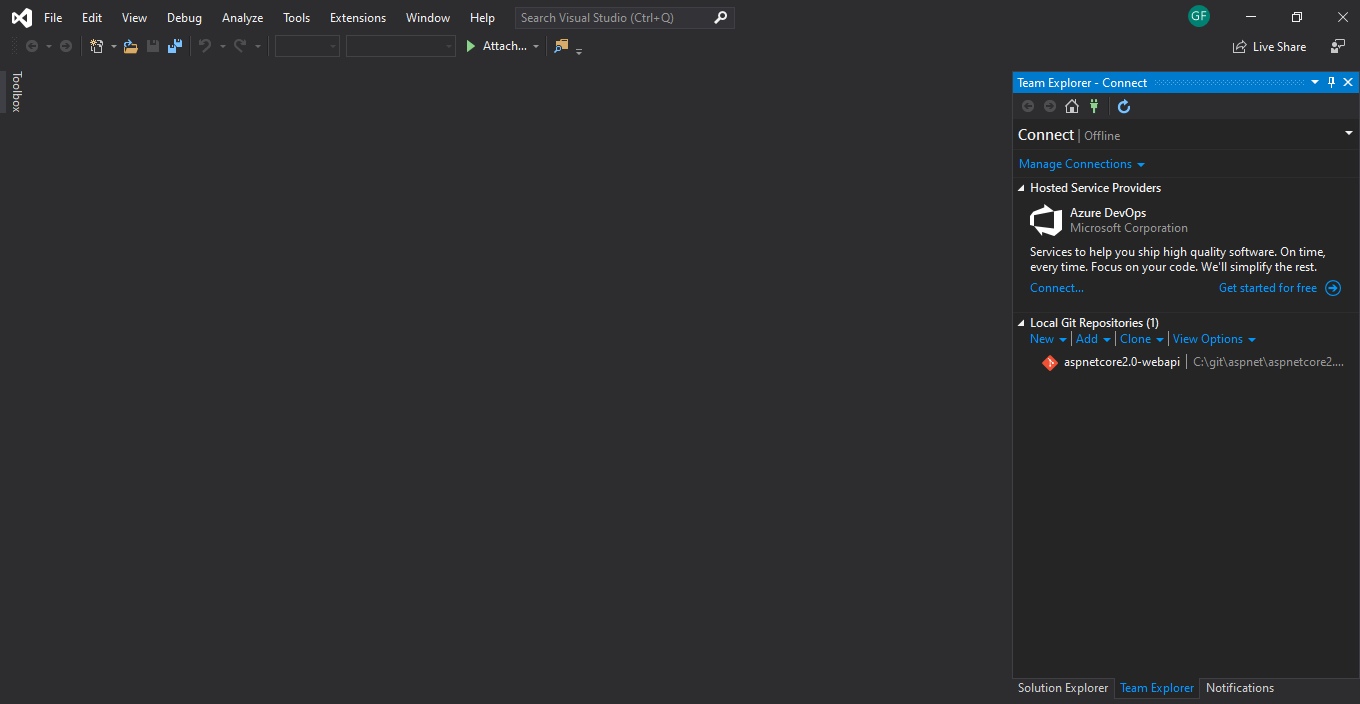Screen dimensions: 1360x704
Task: Open the Team Explorer Home page
Action: 1072,106
